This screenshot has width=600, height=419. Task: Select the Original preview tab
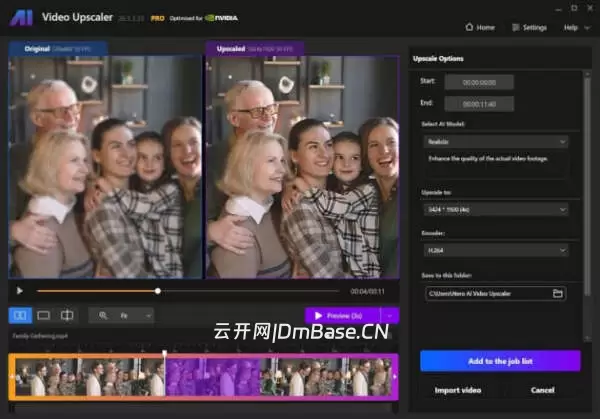pyautogui.click(x=58, y=49)
